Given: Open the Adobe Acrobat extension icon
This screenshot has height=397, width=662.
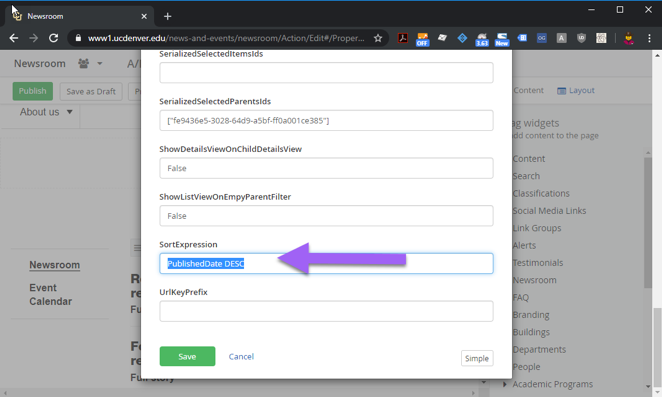Looking at the screenshot, I should 403,38.
